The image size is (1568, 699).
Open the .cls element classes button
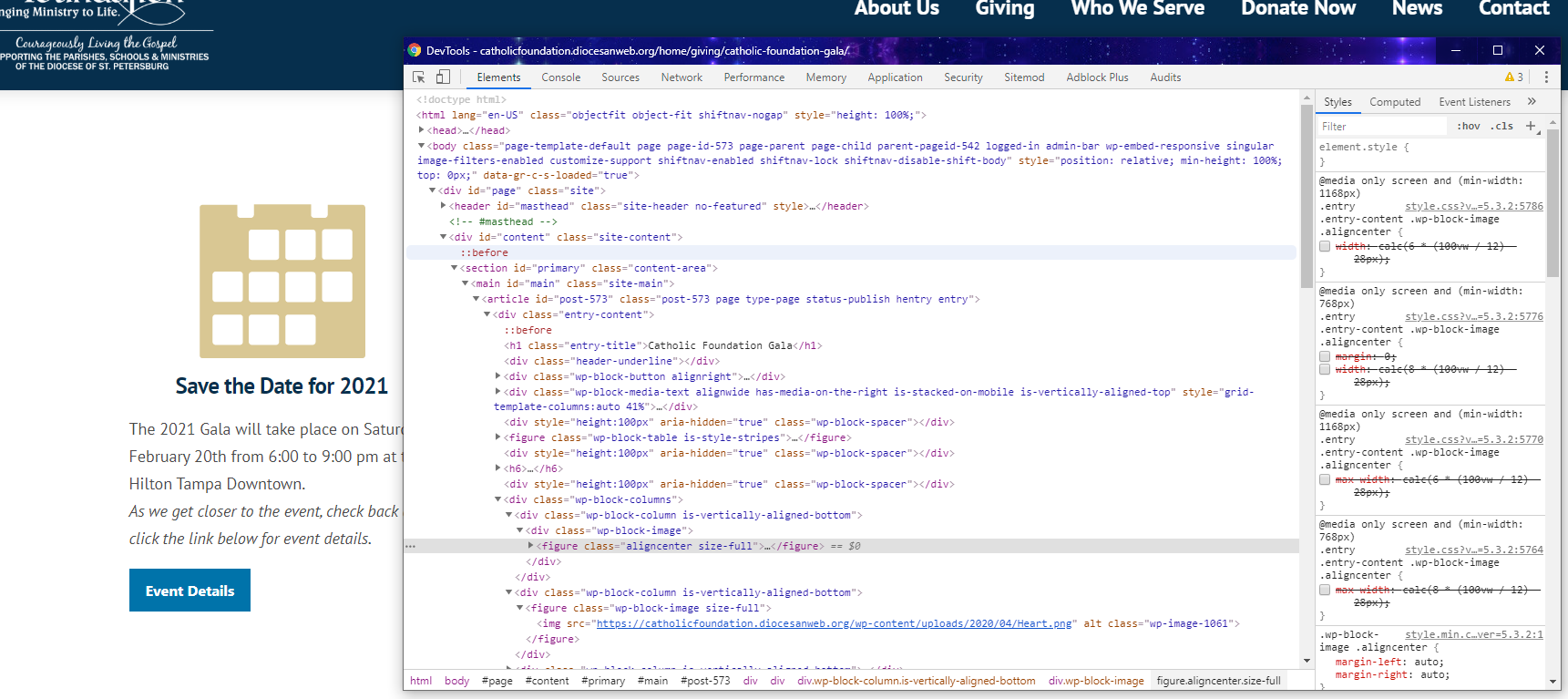click(1501, 127)
